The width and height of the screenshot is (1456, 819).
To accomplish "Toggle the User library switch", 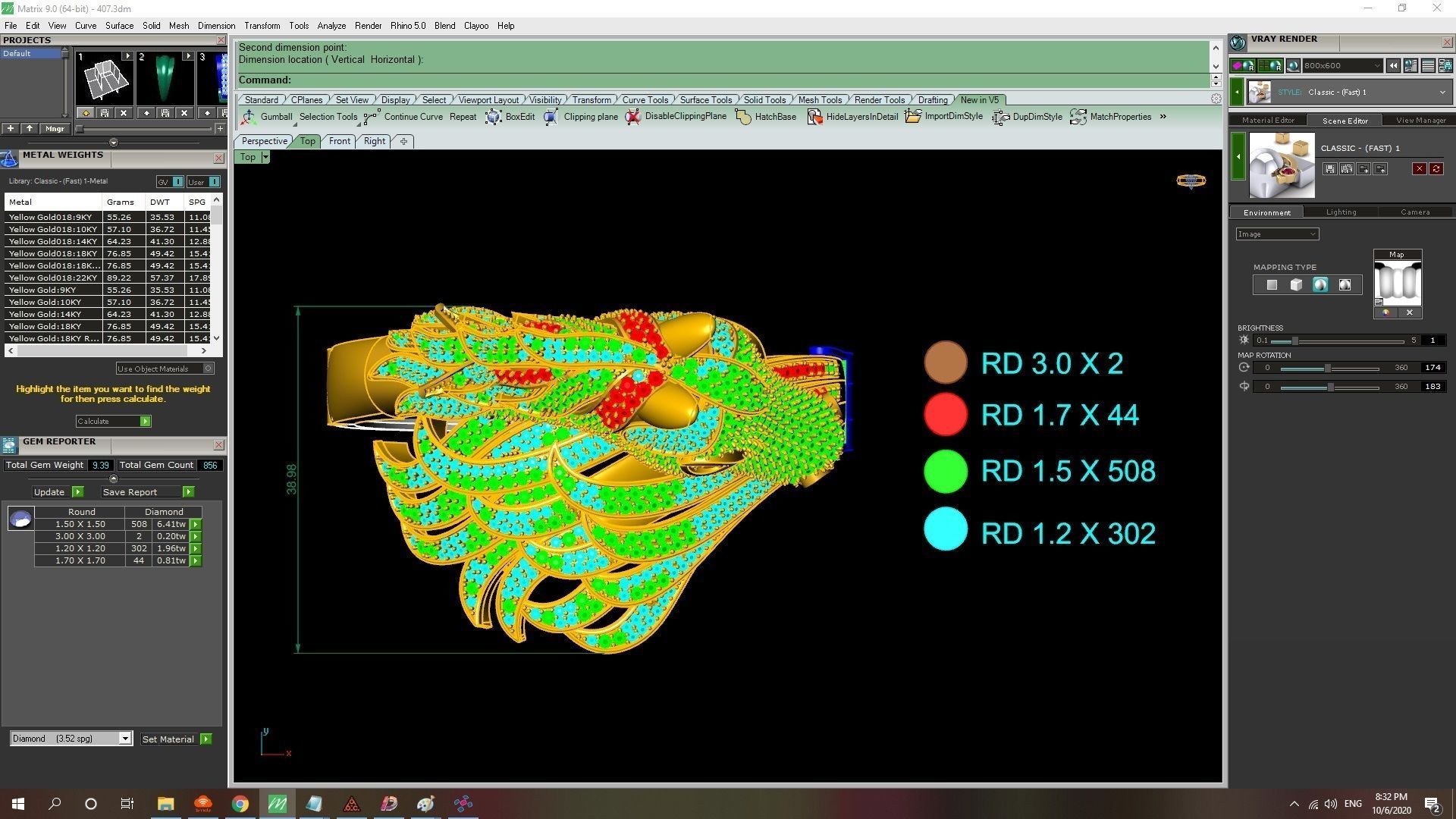I will coord(214,182).
